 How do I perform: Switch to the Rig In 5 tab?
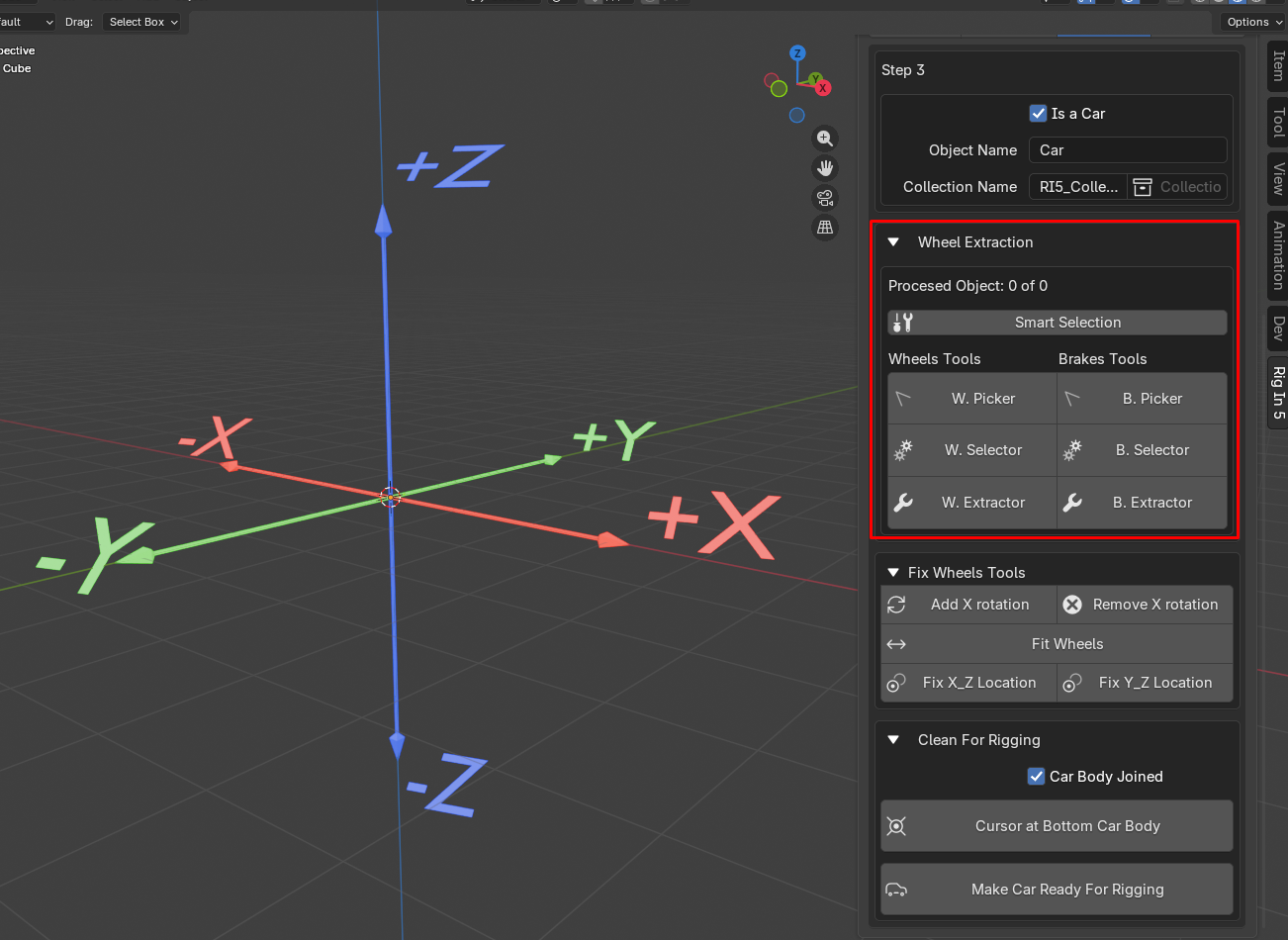1278,393
